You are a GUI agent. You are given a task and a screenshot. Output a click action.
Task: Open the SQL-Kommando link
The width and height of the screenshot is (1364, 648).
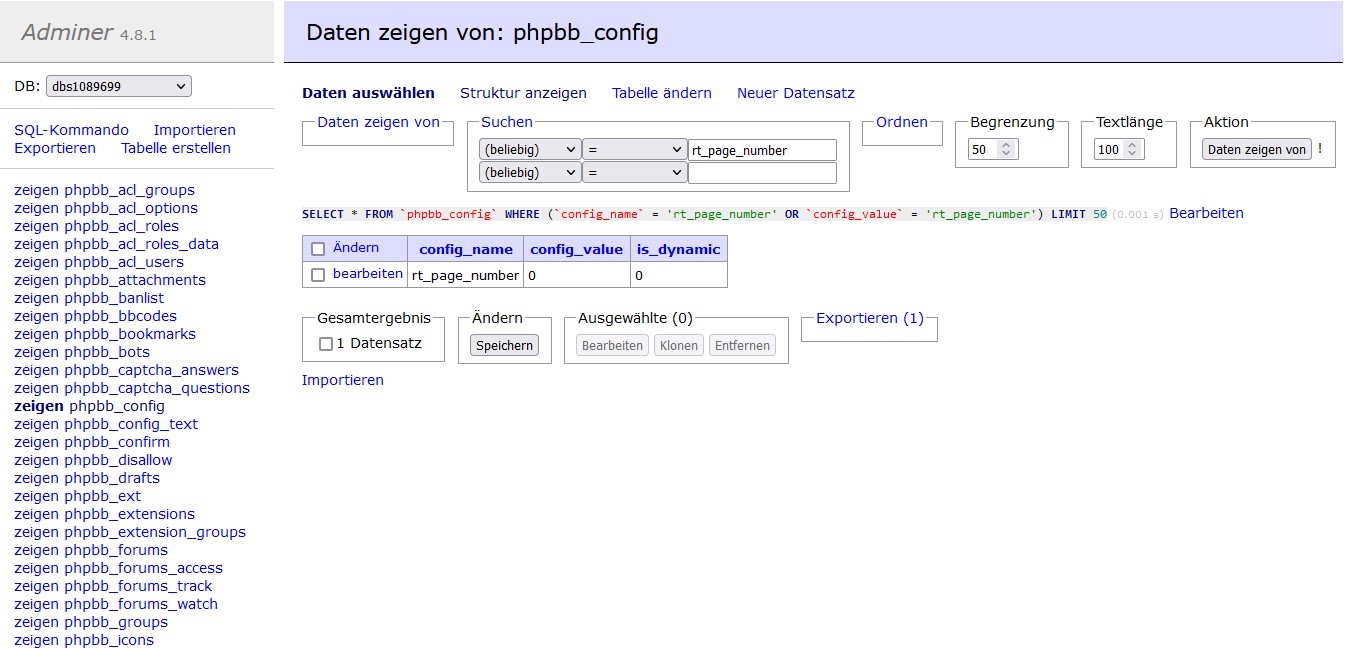(x=71, y=130)
